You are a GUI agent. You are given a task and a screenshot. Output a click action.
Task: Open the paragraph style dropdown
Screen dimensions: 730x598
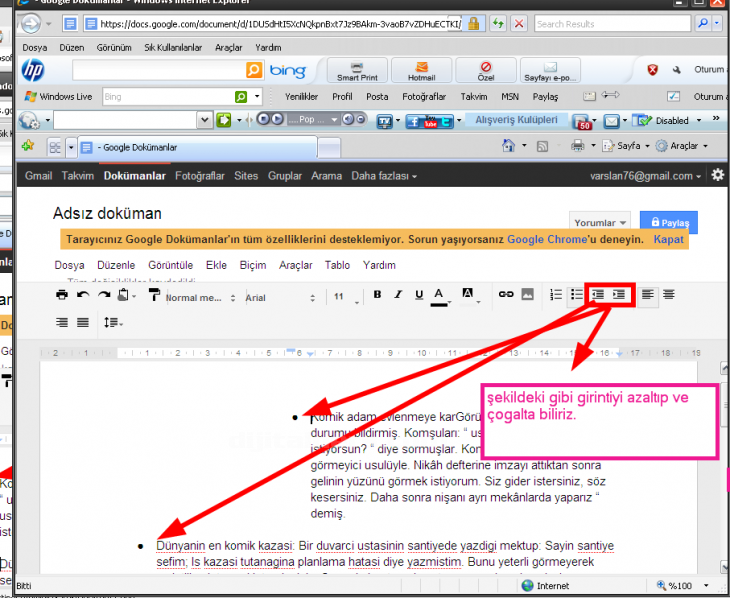[198, 297]
